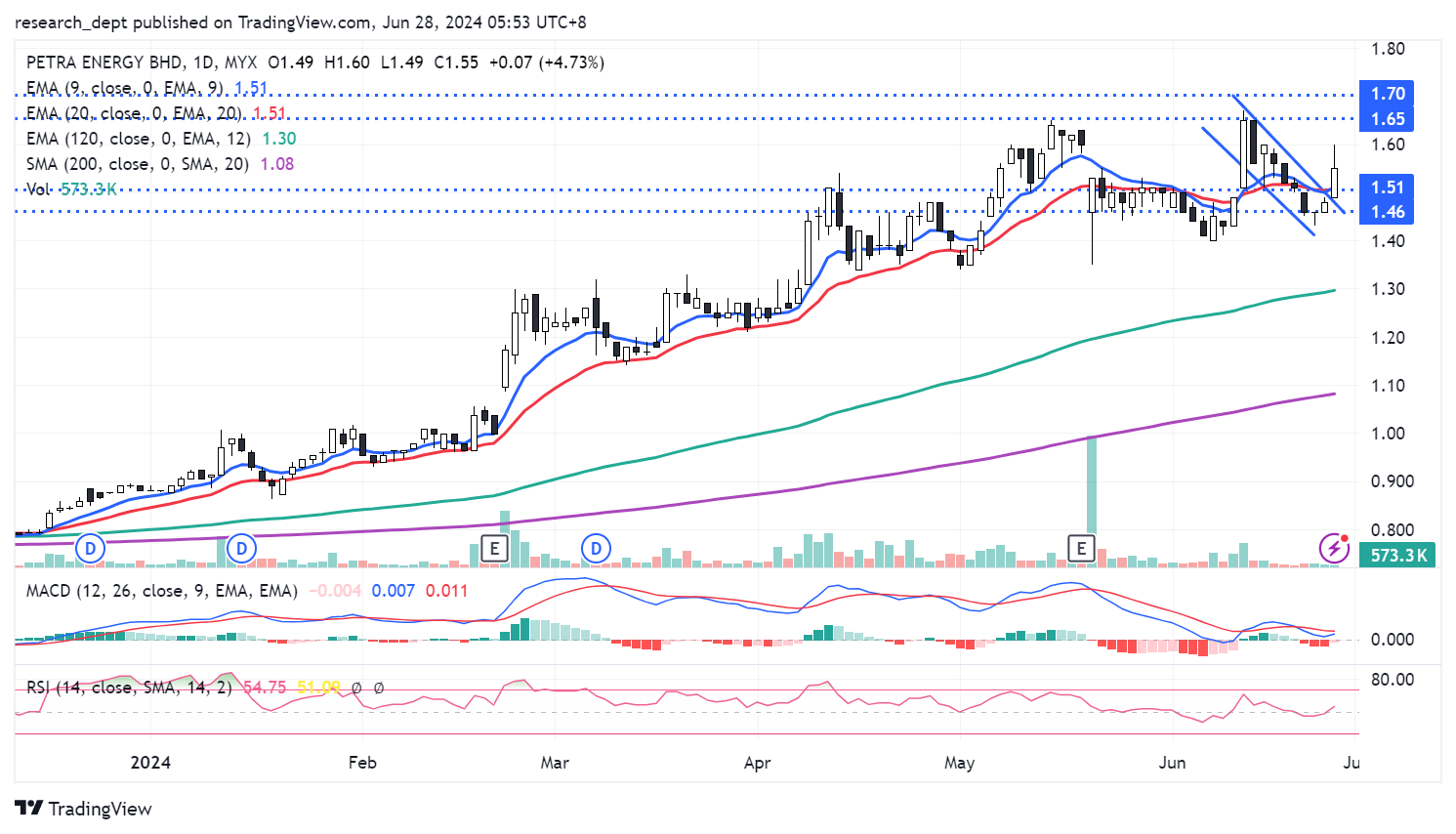The image size is (1456, 834).
Task: Click the Apr label on the time axis
Action: (757, 763)
